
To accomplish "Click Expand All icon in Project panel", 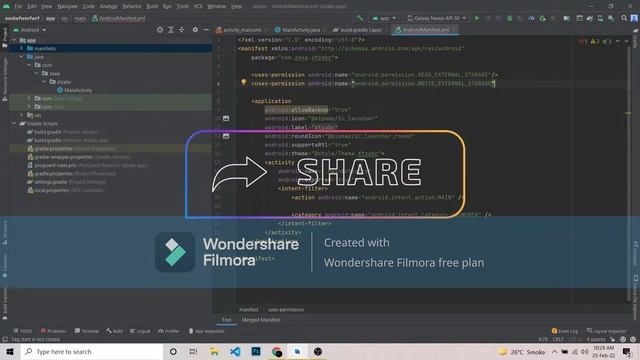I will pyautogui.click(x=171, y=30).
